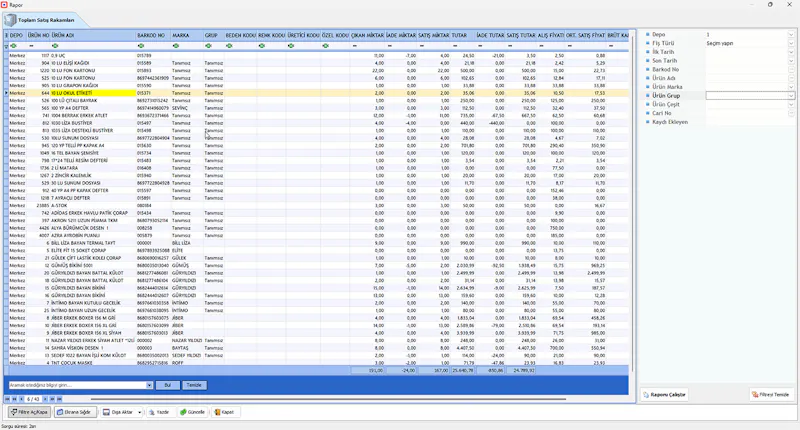Image resolution: width=800 pixels, height=430 pixels.
Task: Select the row '100 YP A4 DEFTER'
Action: [319, 108]
